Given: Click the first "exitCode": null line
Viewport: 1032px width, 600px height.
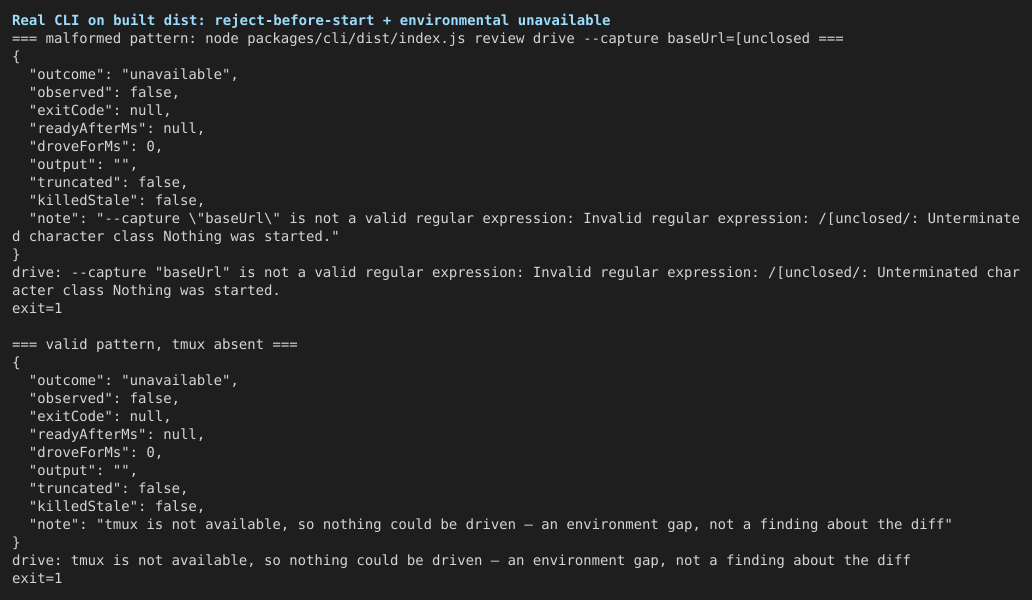Looking at the screenshot, I should point(100,111).
